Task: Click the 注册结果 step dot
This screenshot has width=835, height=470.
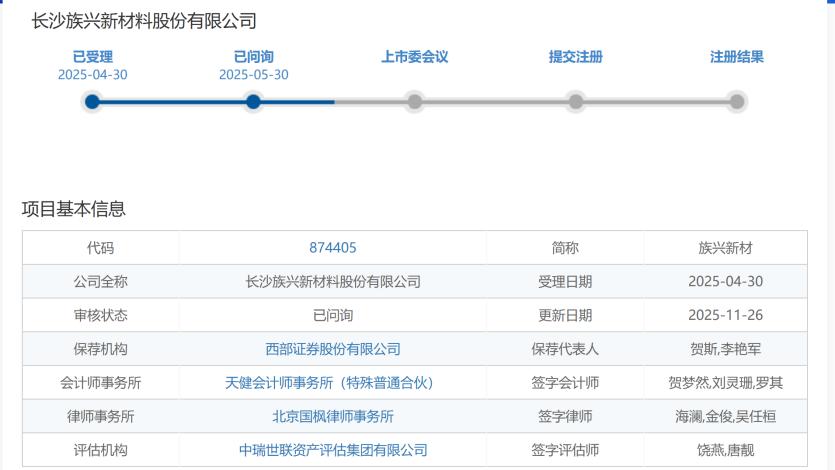Action: pos(737,101)
